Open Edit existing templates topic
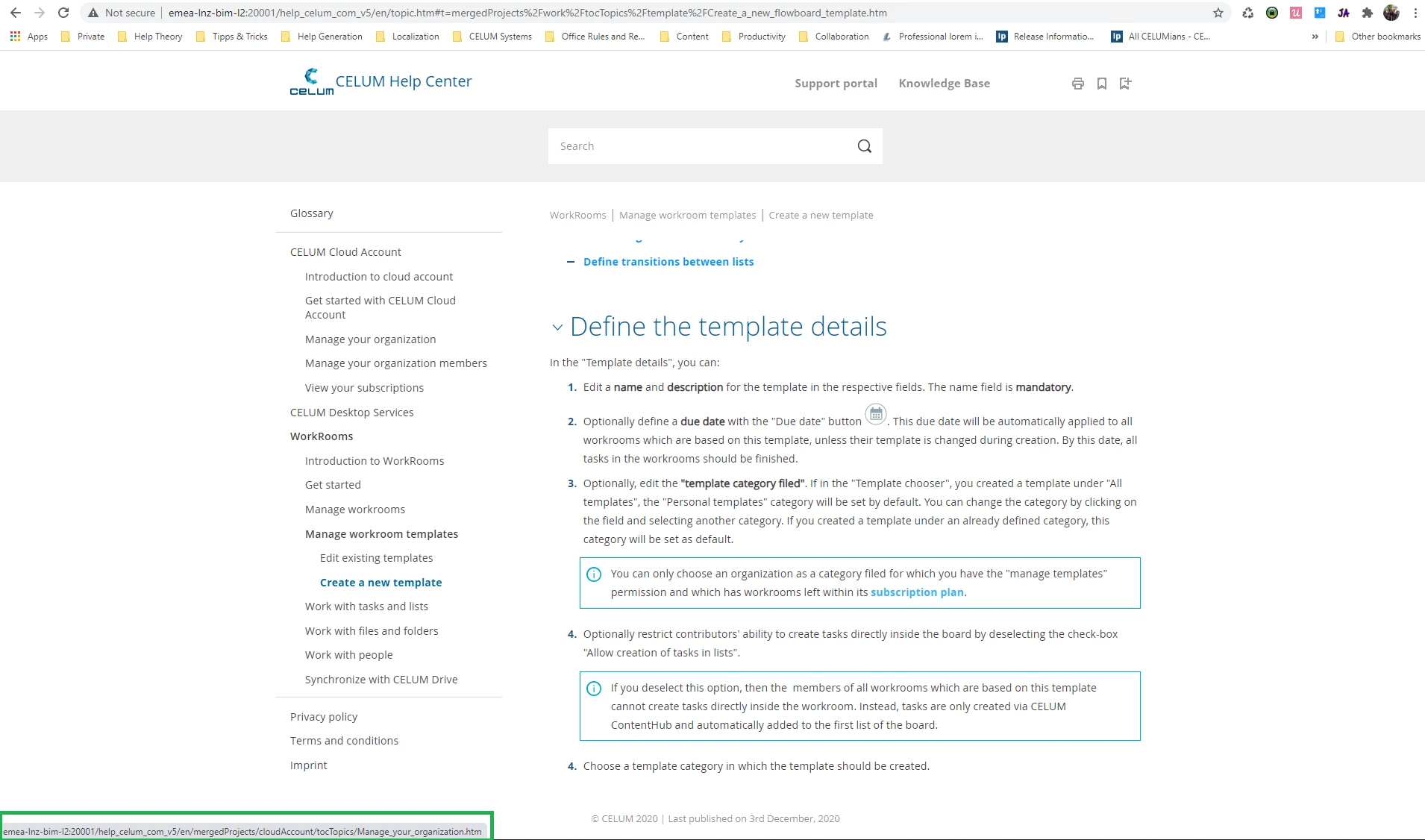Image resolution: width=1425 pixels, height=840 pixels. pos(376,558)
